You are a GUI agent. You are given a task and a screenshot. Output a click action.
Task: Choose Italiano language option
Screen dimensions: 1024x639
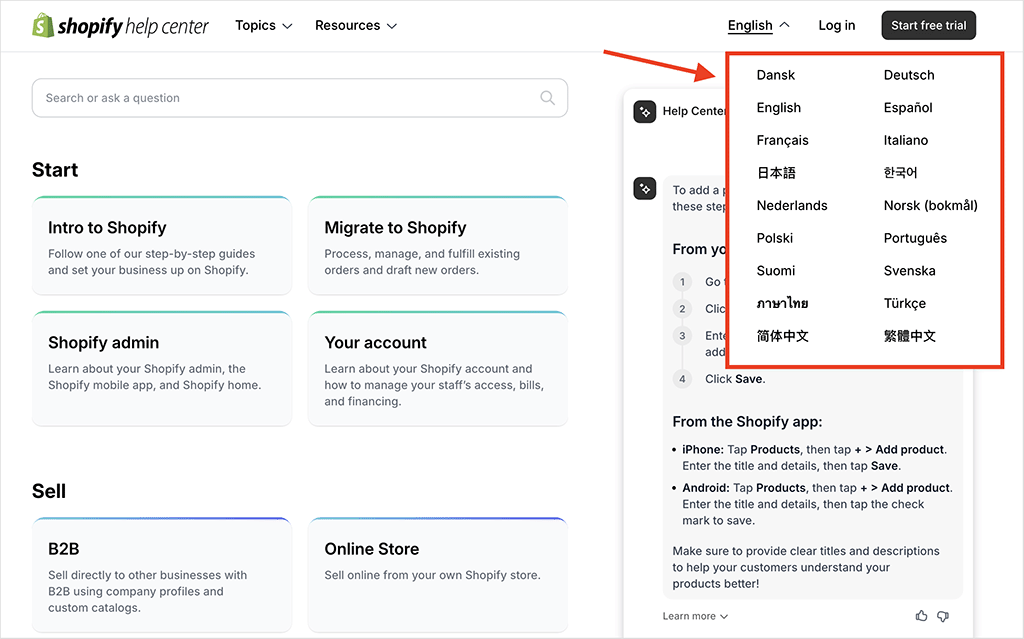(905, 140)
